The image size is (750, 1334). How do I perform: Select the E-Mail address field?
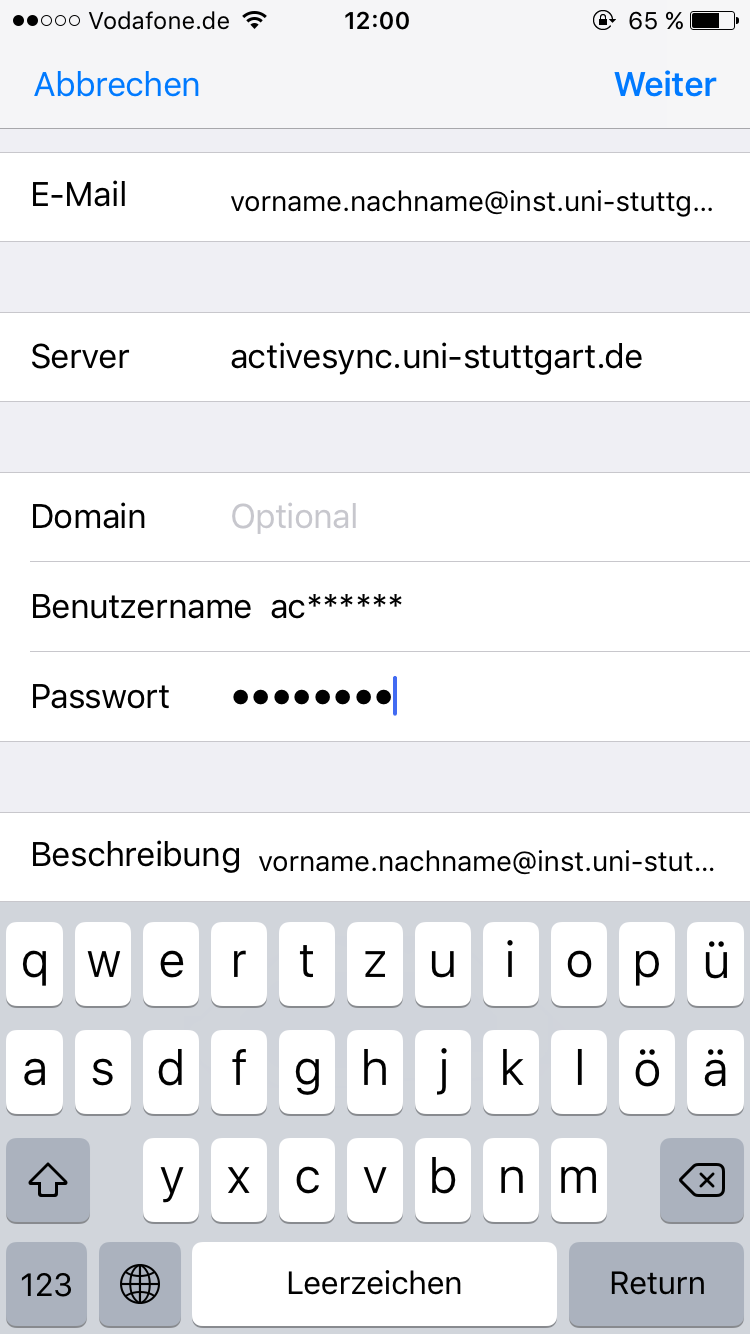(375, 197)
